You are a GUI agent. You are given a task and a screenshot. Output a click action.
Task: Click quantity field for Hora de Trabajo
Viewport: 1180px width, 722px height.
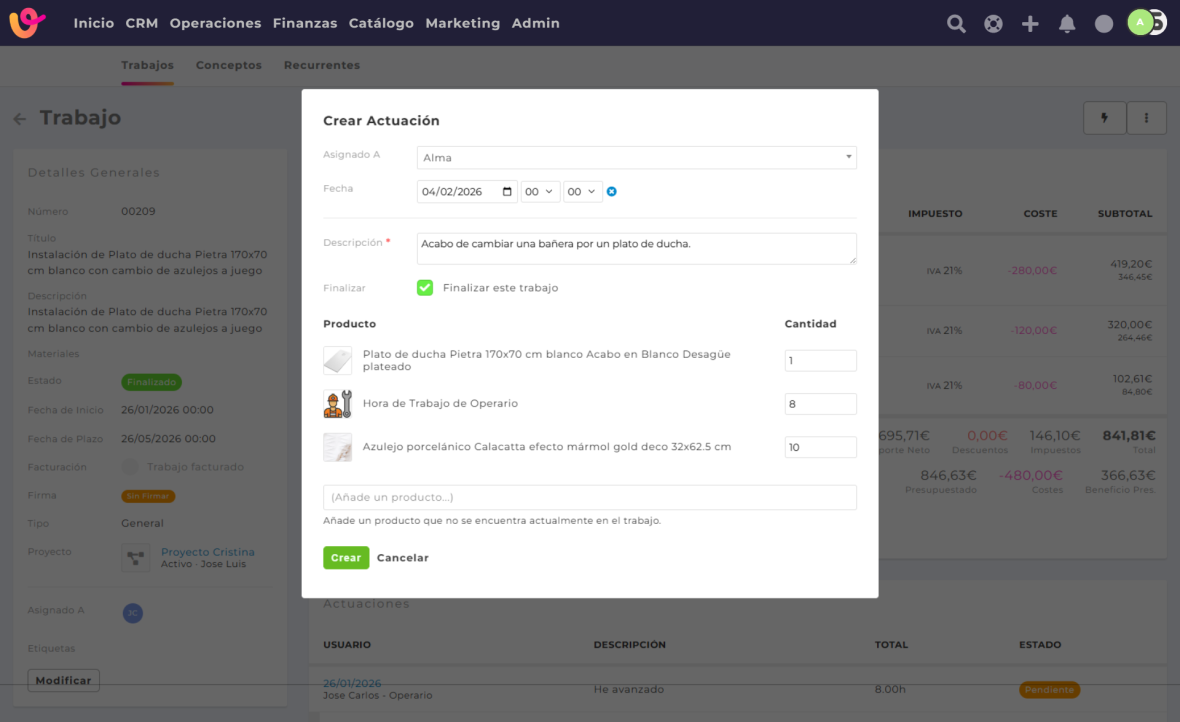(820, 404)
